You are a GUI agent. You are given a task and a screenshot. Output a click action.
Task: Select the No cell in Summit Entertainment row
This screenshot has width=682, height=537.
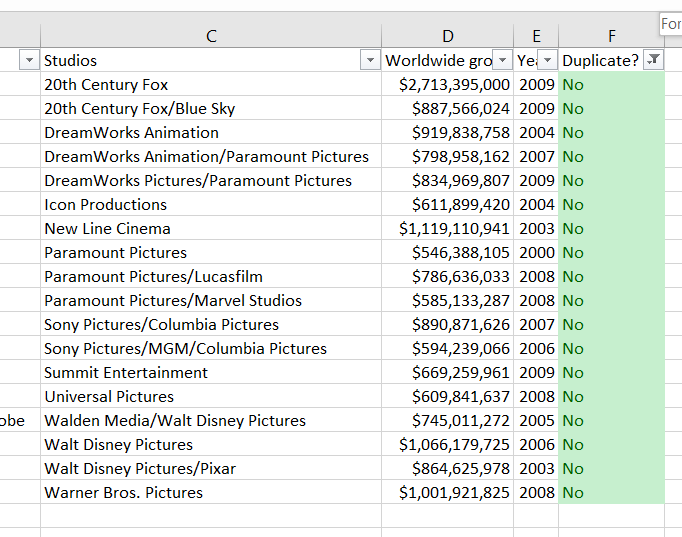point(612,372)
